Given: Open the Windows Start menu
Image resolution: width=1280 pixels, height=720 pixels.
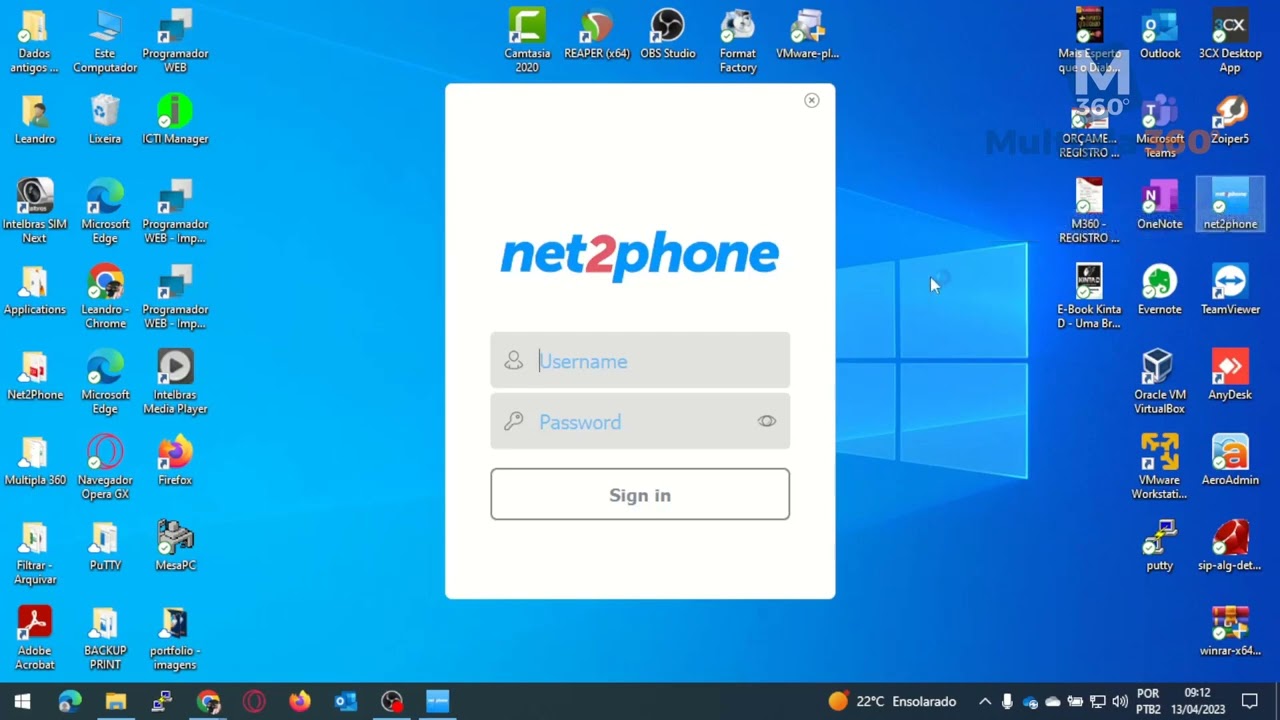Looking at the screenshot, I should pyautogui.click(x=22, y=702).
